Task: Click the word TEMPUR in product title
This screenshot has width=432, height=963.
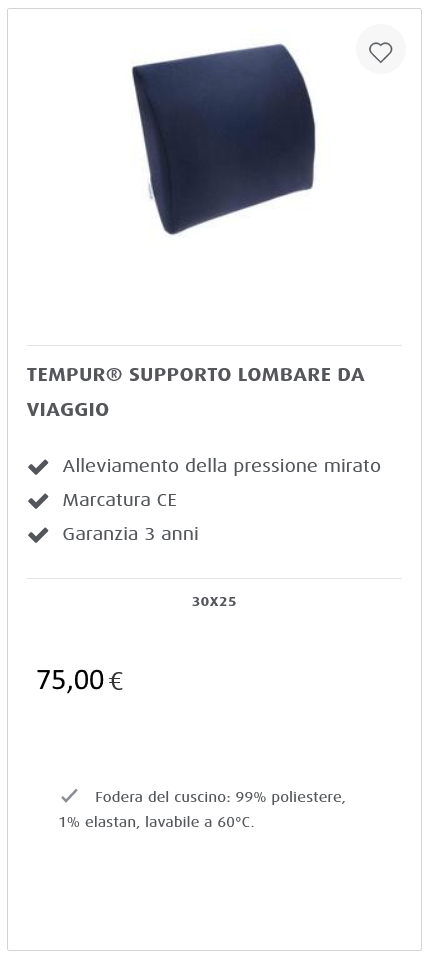Action: (67, 375)
